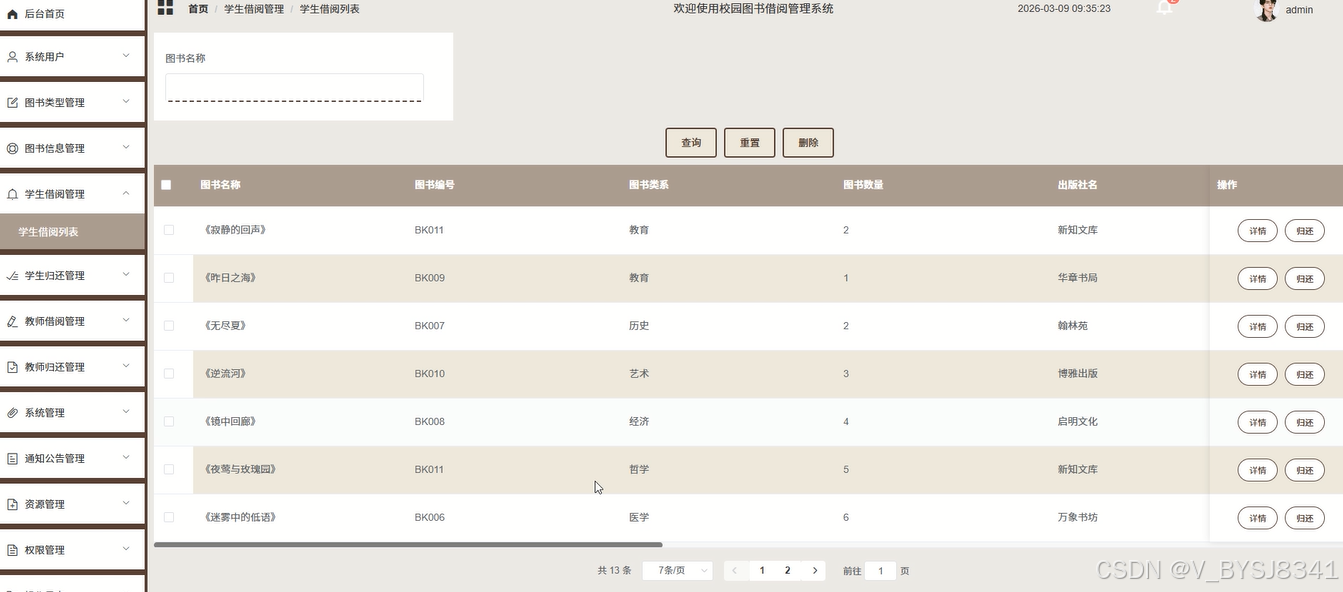Click the grid menu icon beside 首页
The image size is (1343, 592).
coord(165,8)
